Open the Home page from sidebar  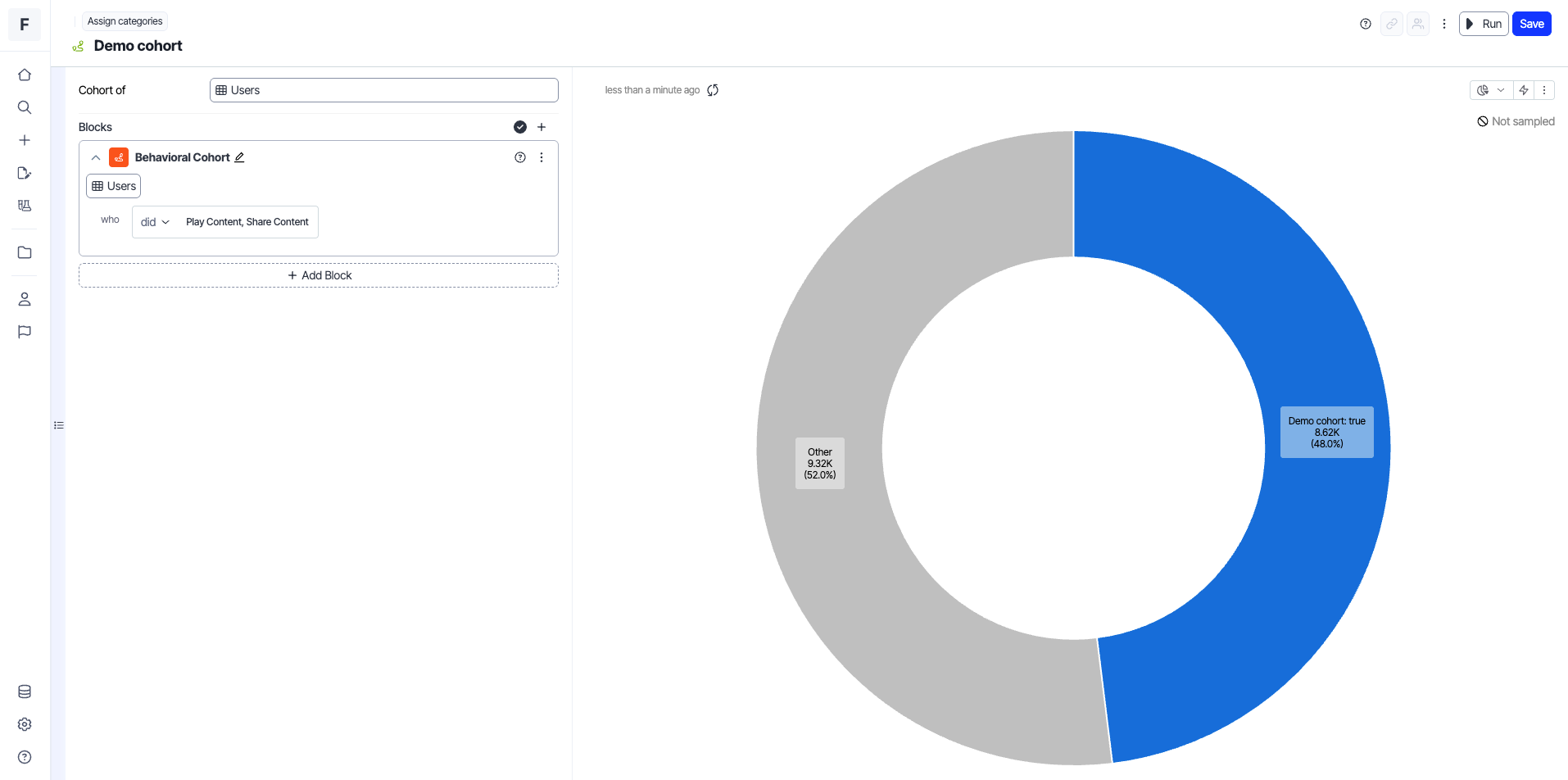tap(25, 75)
